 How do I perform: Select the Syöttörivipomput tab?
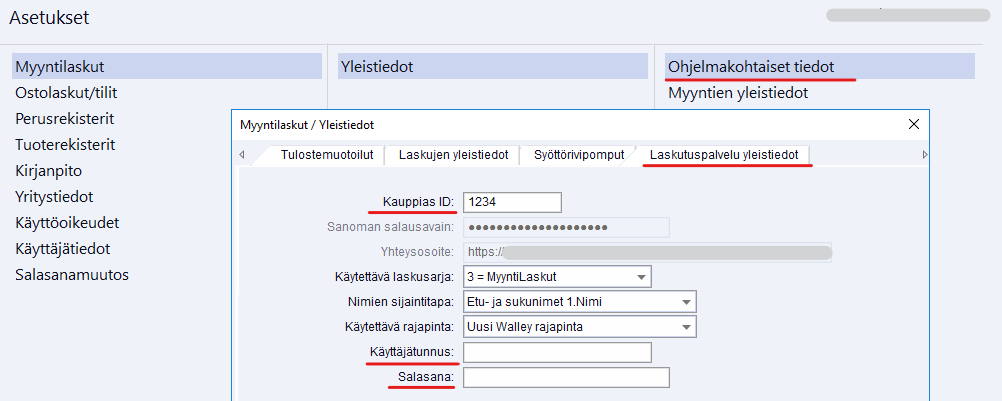click(x=579, y=155)
